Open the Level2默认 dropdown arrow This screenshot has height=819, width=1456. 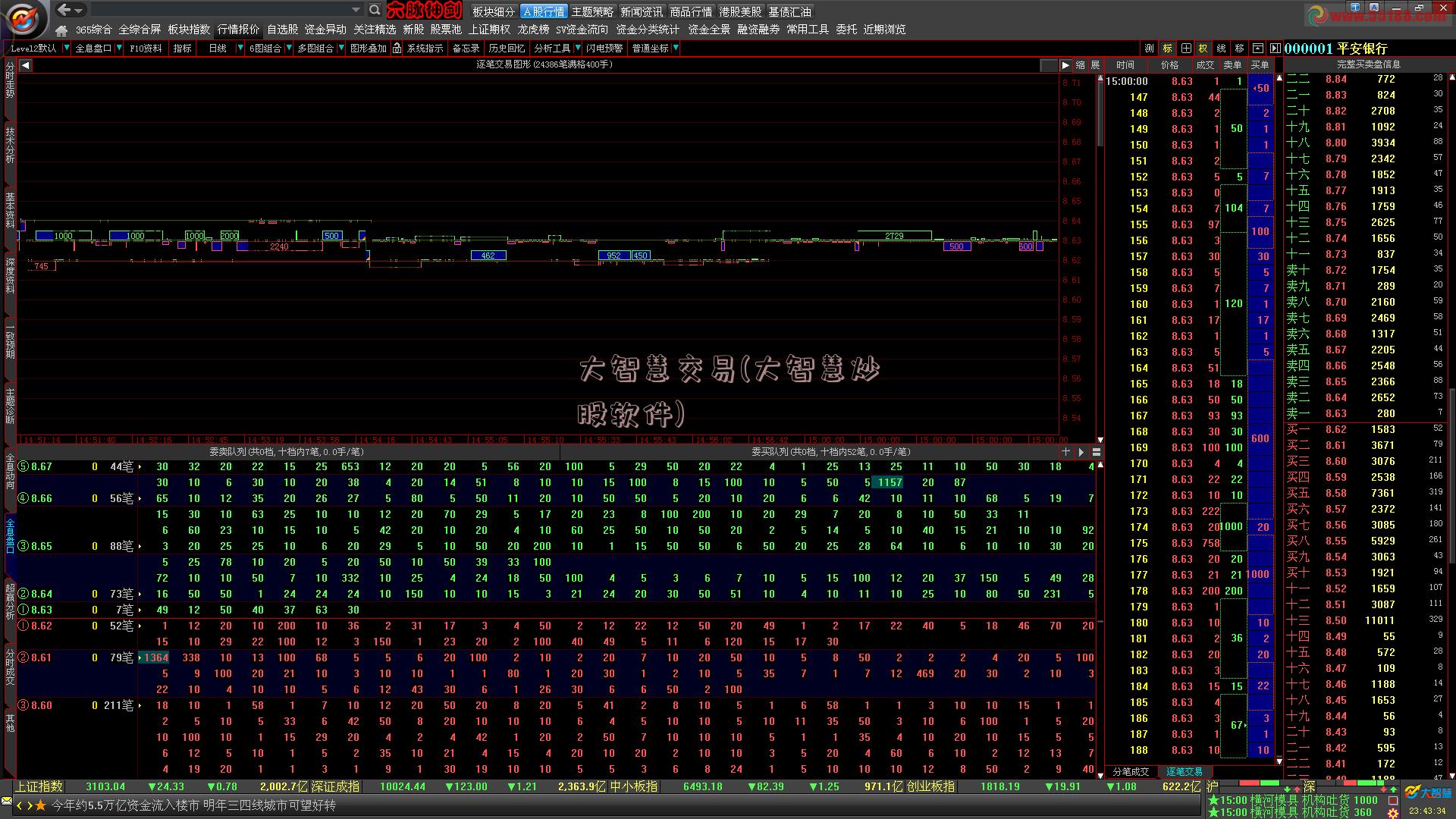point(67,48)
